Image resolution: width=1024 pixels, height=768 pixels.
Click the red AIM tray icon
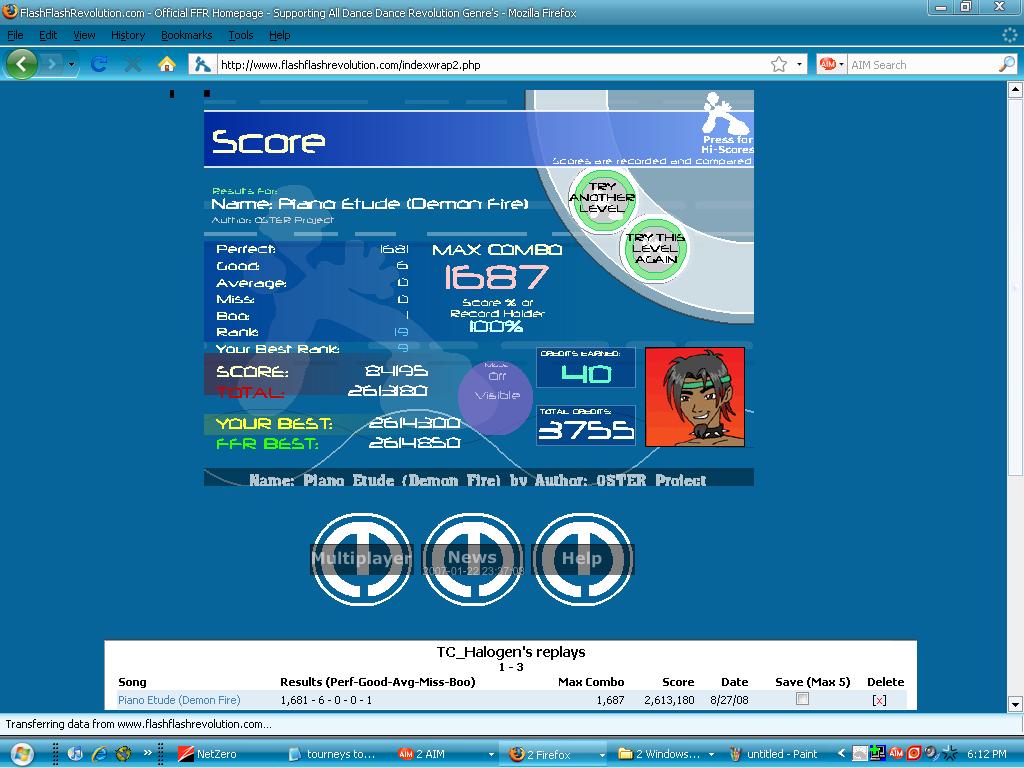pyautogui.click(x=896, y=754)
